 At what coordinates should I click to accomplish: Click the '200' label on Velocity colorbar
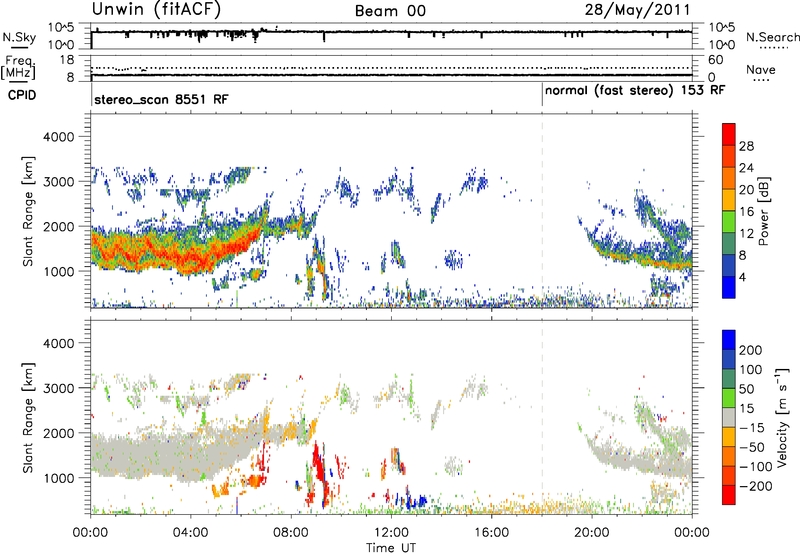coord(751,350)
